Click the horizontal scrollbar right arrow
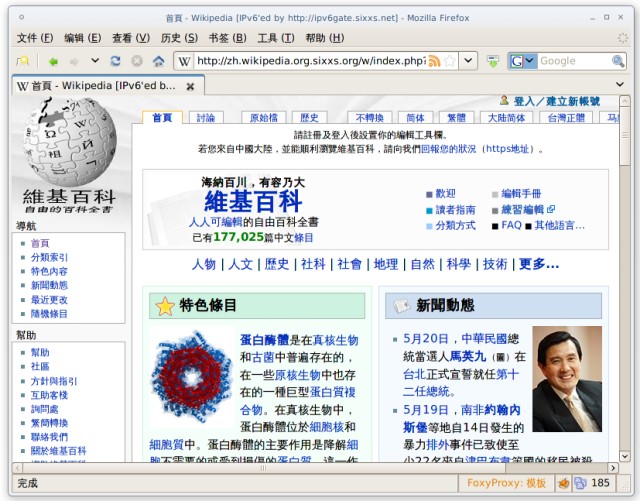This screenshot has height=501, width=640. point(613,468)
